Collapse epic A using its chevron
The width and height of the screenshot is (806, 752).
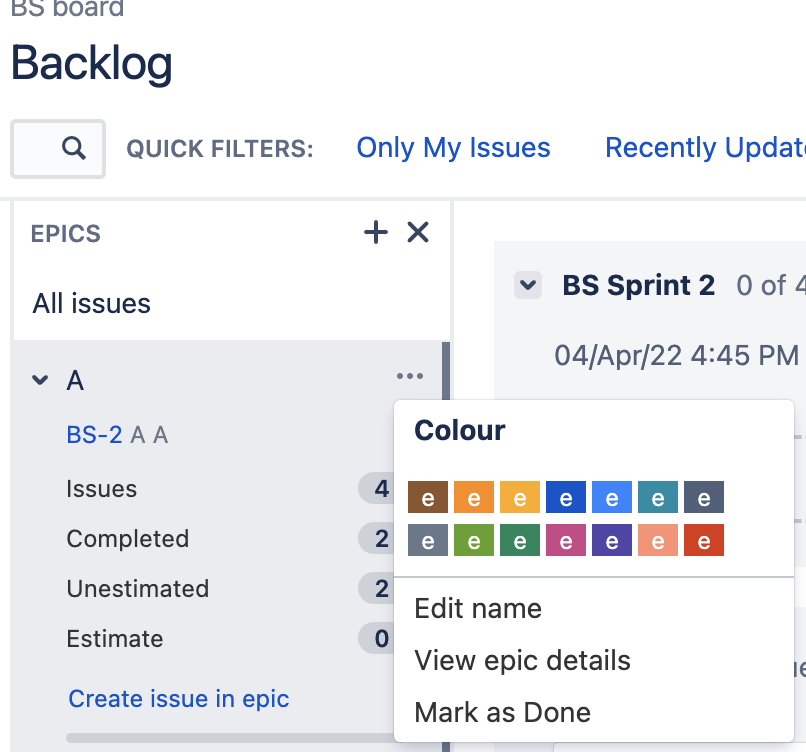point(38,380)
